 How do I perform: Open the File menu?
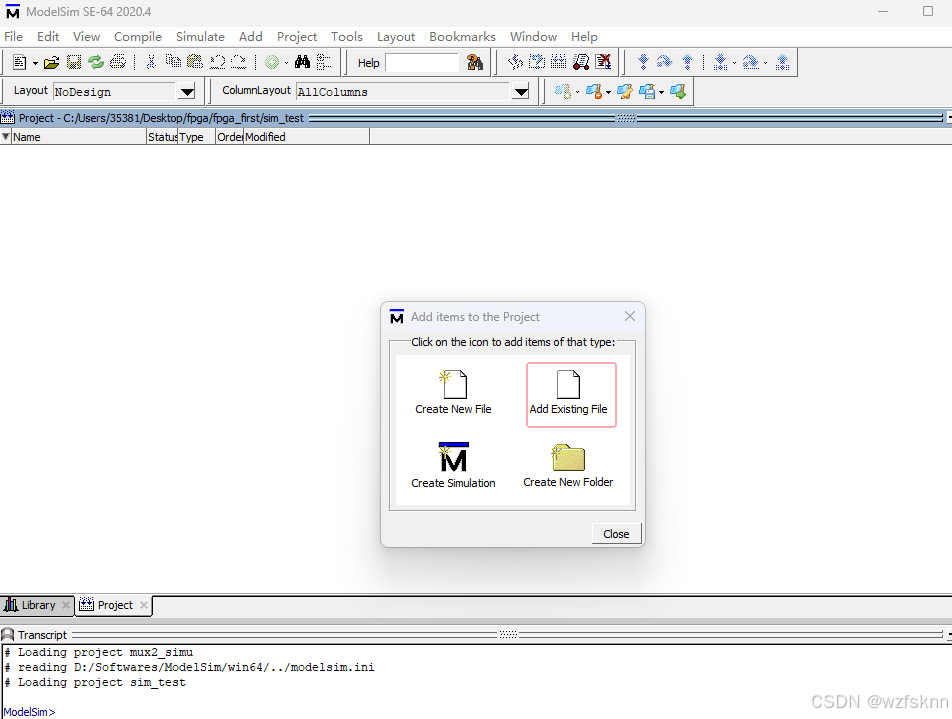tap(13, 36)
